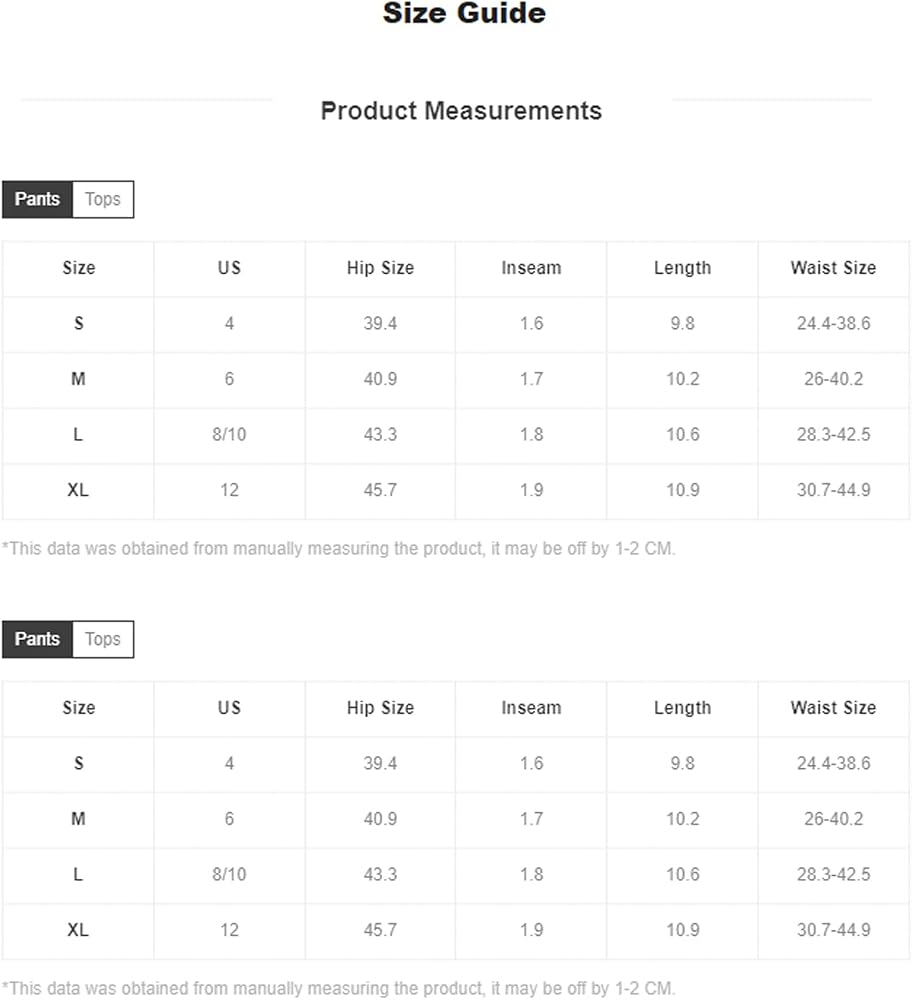
Task: Click the Product Measurements heading
Action: [461, 111]
